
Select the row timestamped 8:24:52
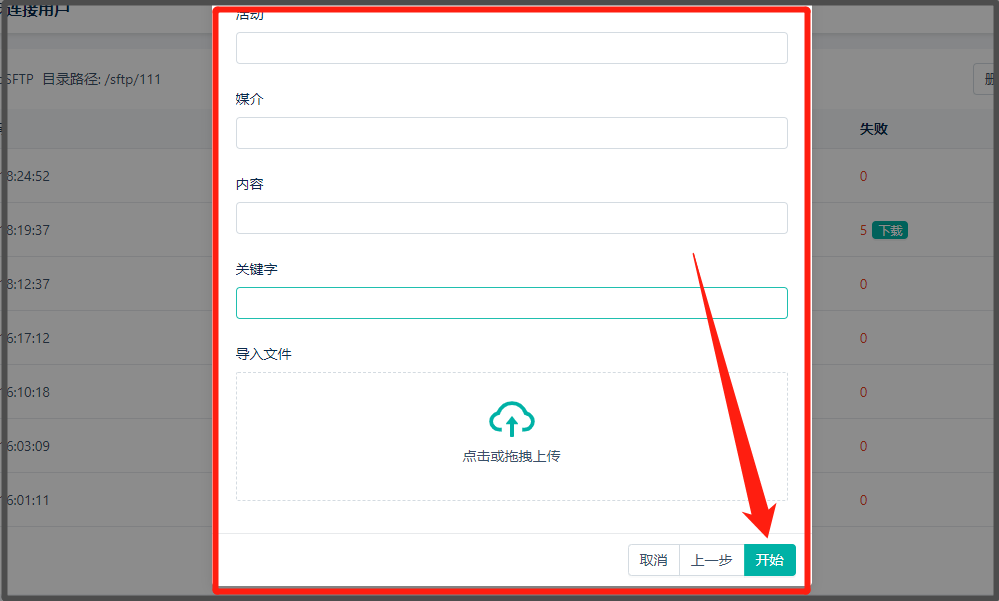tap(28, 176)
